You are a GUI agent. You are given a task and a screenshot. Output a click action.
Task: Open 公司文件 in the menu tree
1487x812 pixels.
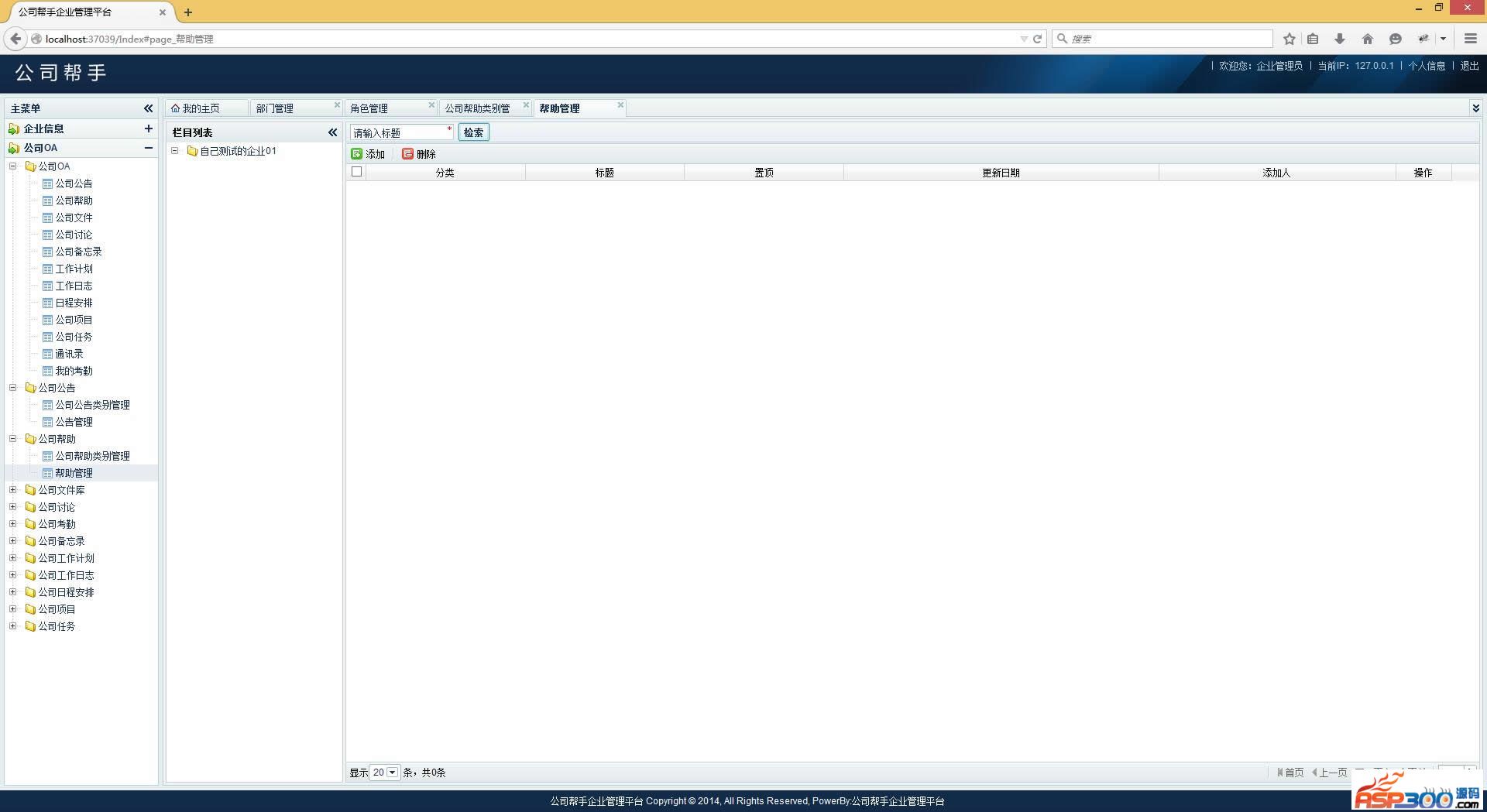click(74, 218)
